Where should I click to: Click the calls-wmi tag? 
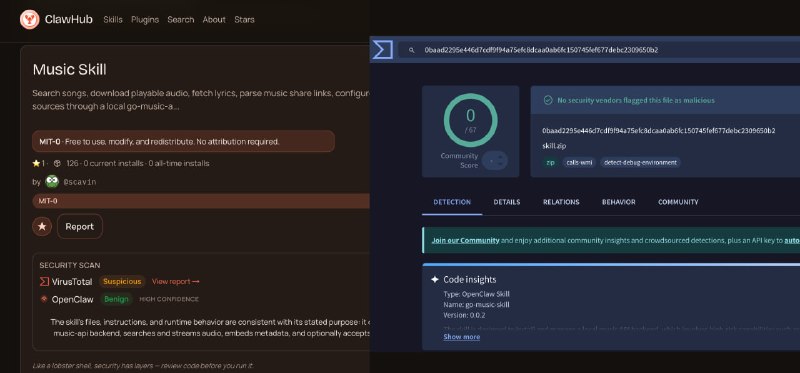tap(580, 163)
